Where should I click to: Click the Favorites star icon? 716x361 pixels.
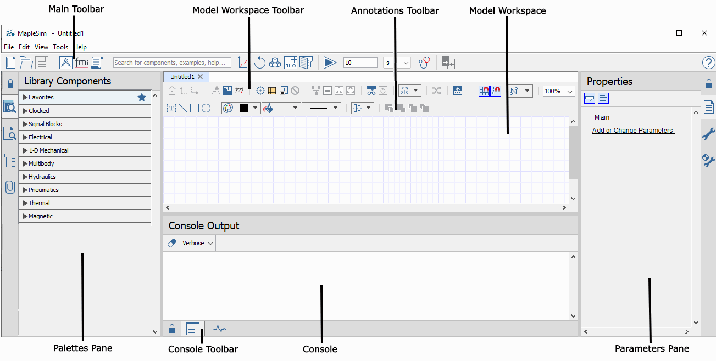142,97
